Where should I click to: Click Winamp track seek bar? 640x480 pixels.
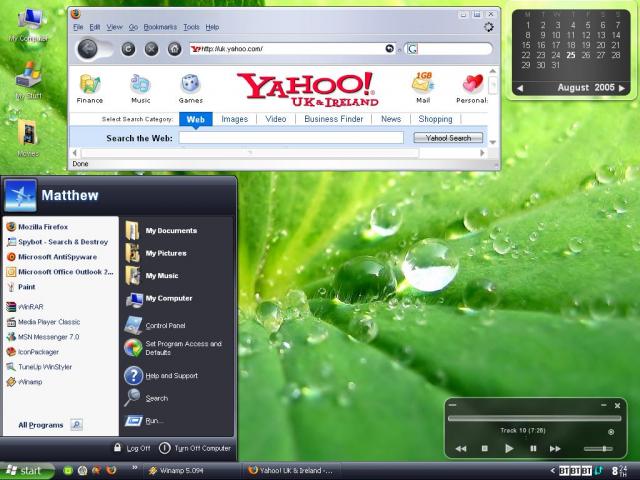tap(534, 418)
